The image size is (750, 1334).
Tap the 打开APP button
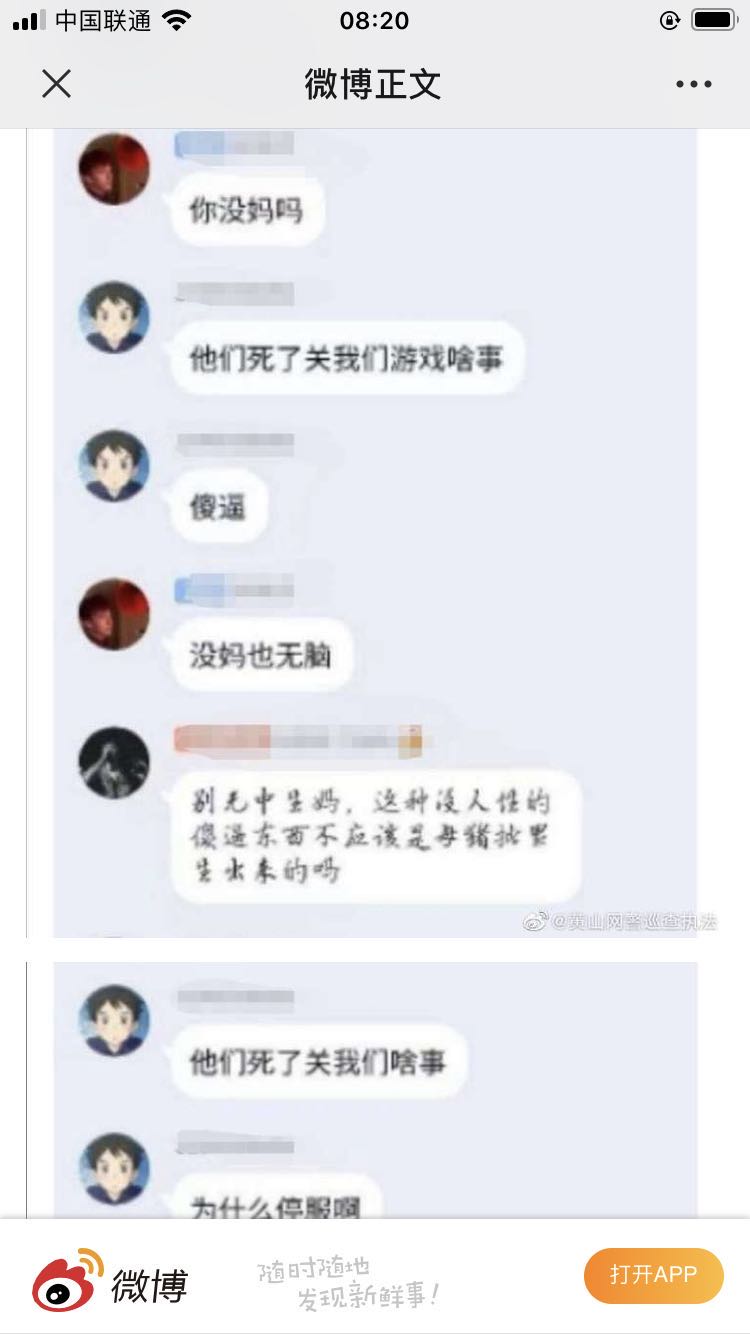(653, 1275)
